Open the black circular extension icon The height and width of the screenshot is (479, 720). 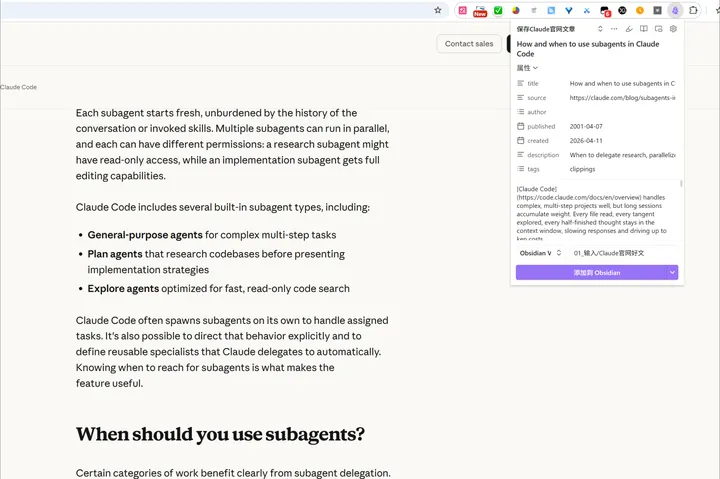coord(622,10)
